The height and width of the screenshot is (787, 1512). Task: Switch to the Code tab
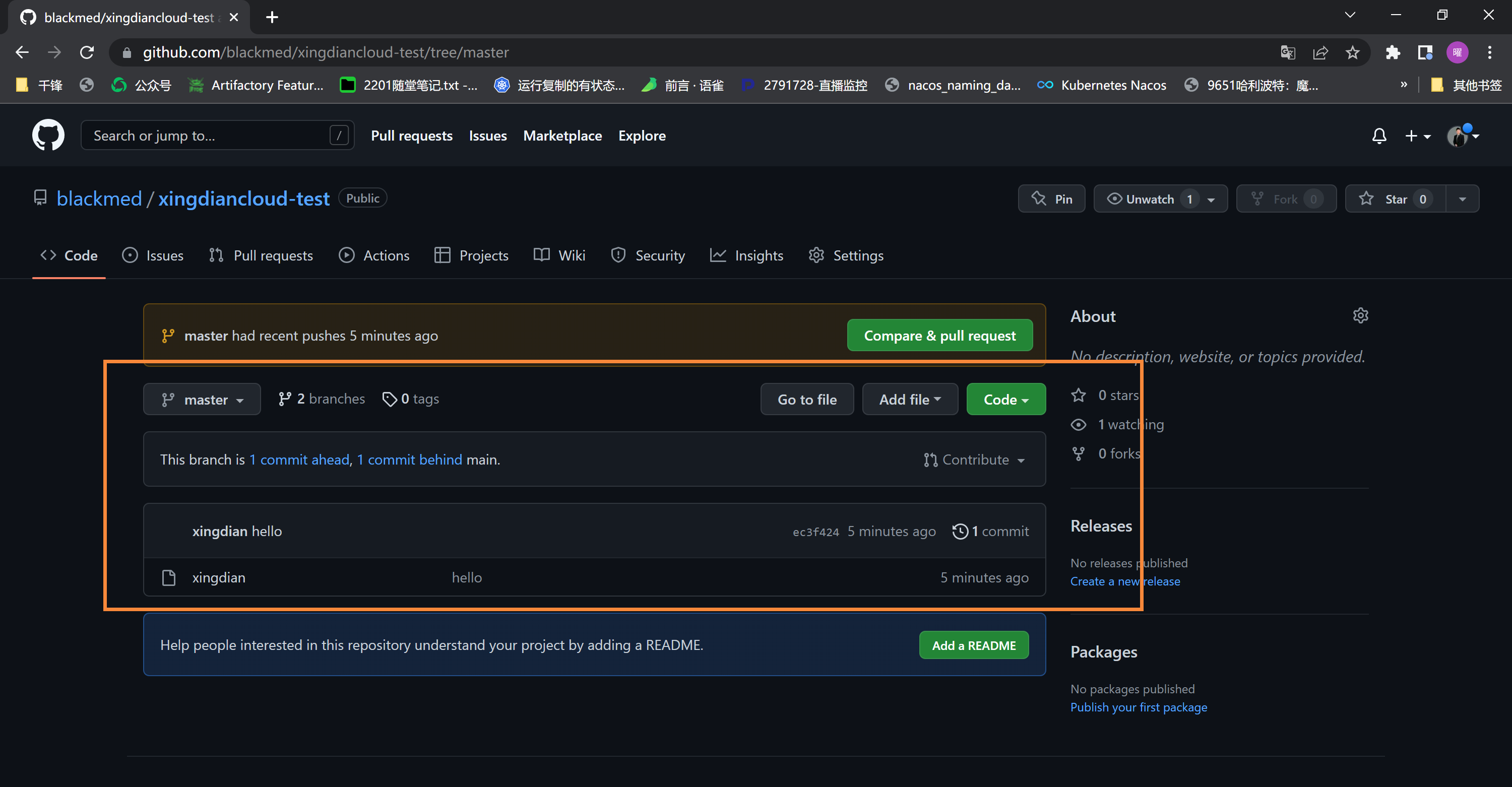click(69, 255)
